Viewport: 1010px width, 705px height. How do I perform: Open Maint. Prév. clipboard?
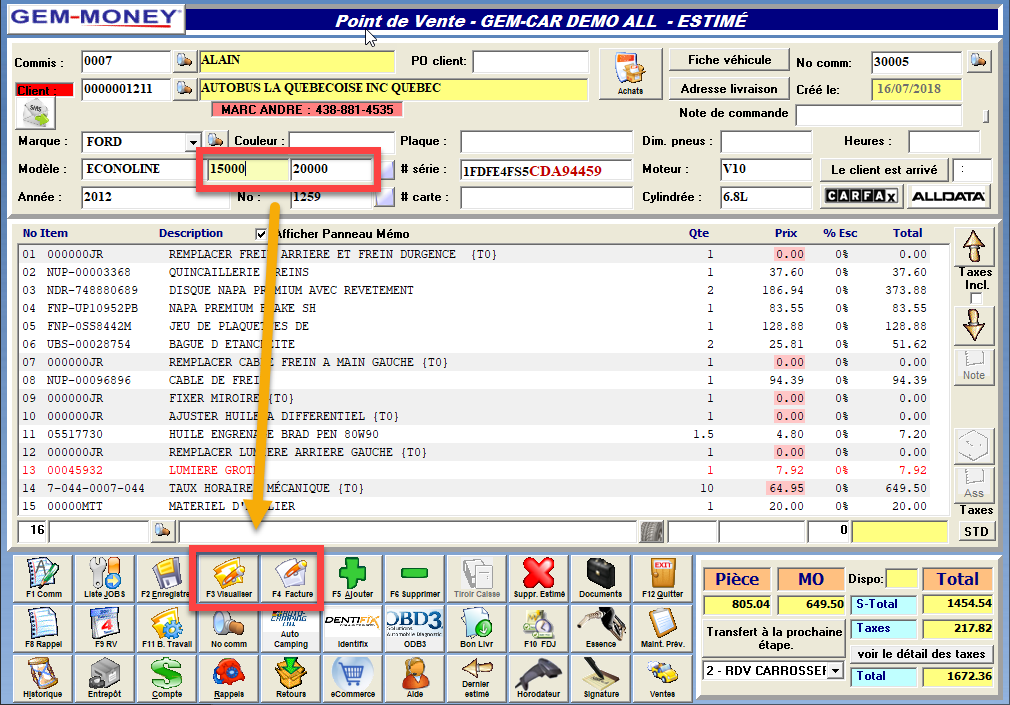point(662,627)
